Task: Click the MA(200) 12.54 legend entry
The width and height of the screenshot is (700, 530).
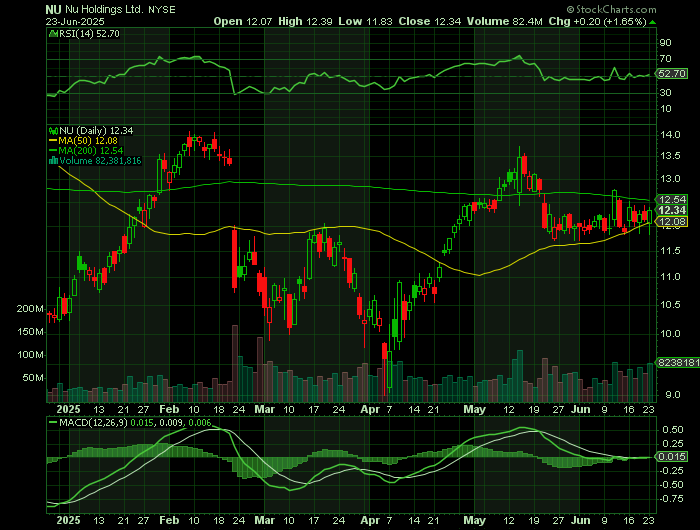Action: (91, 150)
